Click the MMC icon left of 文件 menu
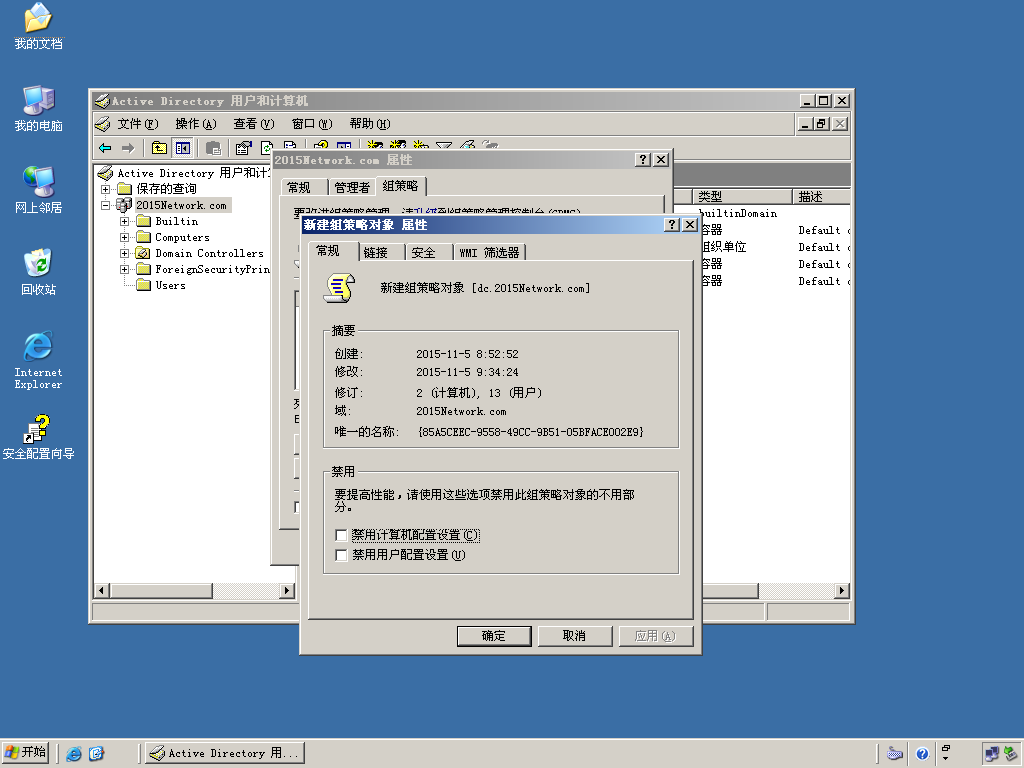1024x768 pixels. 103,123
